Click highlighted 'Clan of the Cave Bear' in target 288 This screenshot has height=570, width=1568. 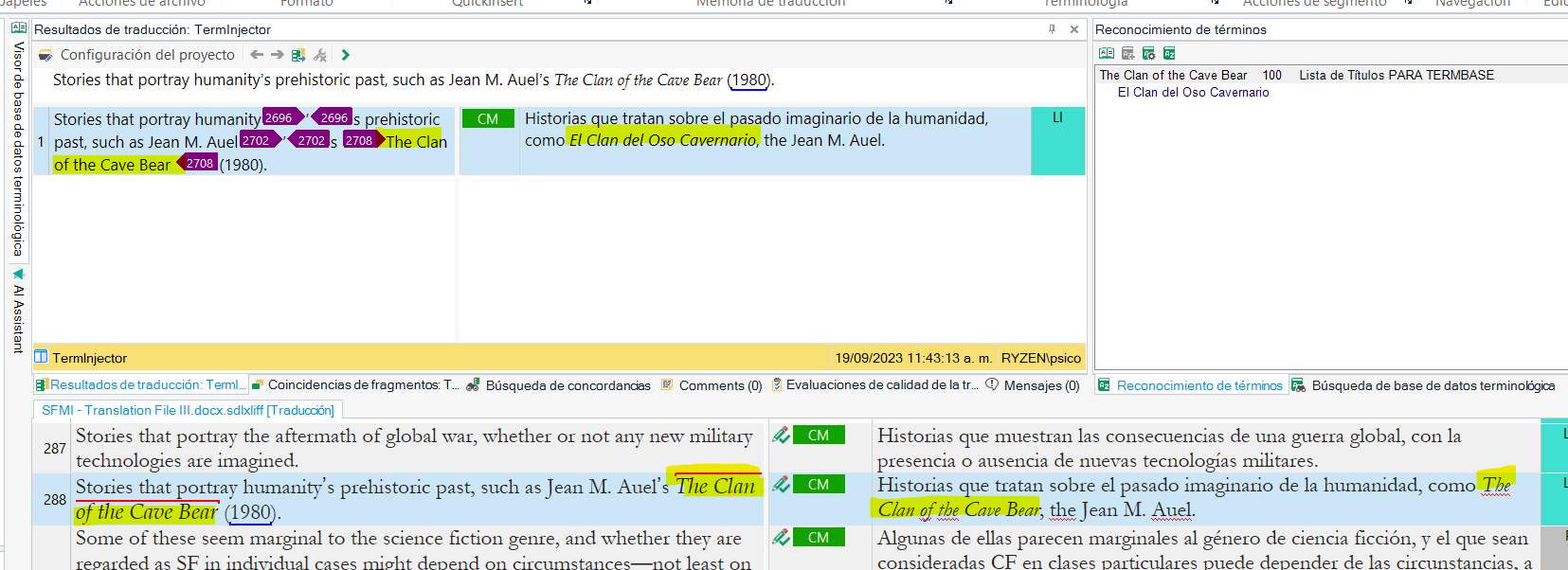click(x=959, y=509)
